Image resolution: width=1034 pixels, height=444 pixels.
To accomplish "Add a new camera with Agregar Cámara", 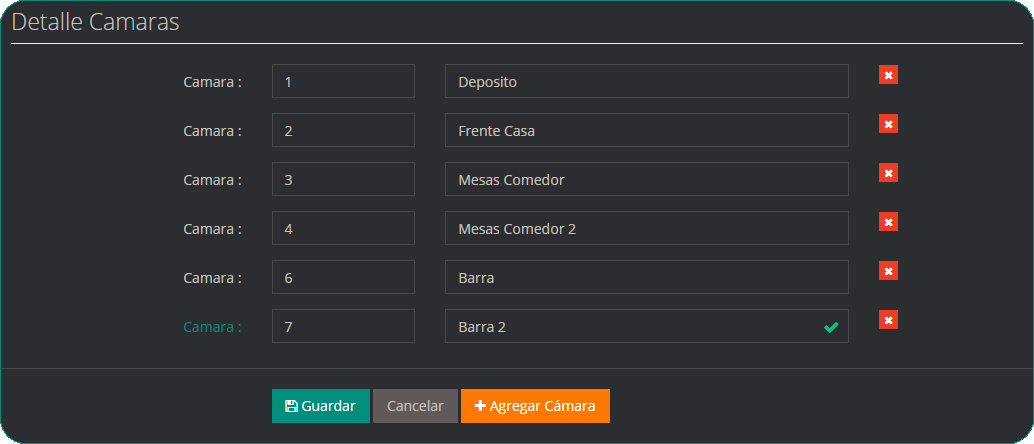I will click(535, 406).
